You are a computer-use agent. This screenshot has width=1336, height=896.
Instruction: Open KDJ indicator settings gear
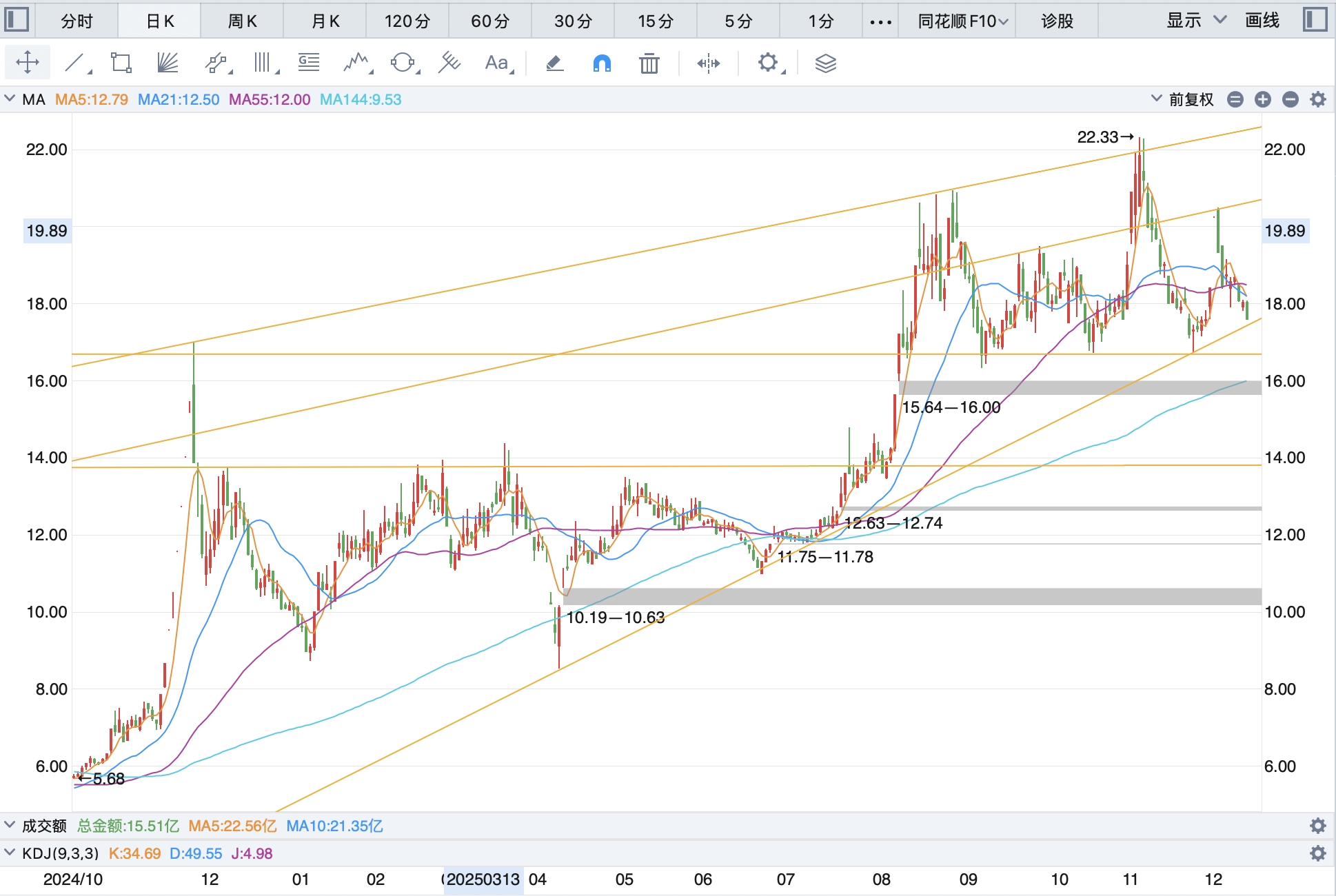pos(1317,853)
